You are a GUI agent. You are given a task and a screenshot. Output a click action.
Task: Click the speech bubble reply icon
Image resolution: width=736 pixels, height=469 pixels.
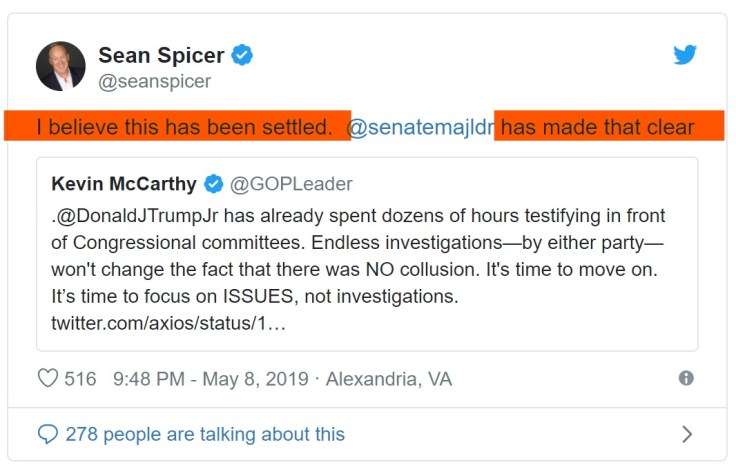pos(47,434)
